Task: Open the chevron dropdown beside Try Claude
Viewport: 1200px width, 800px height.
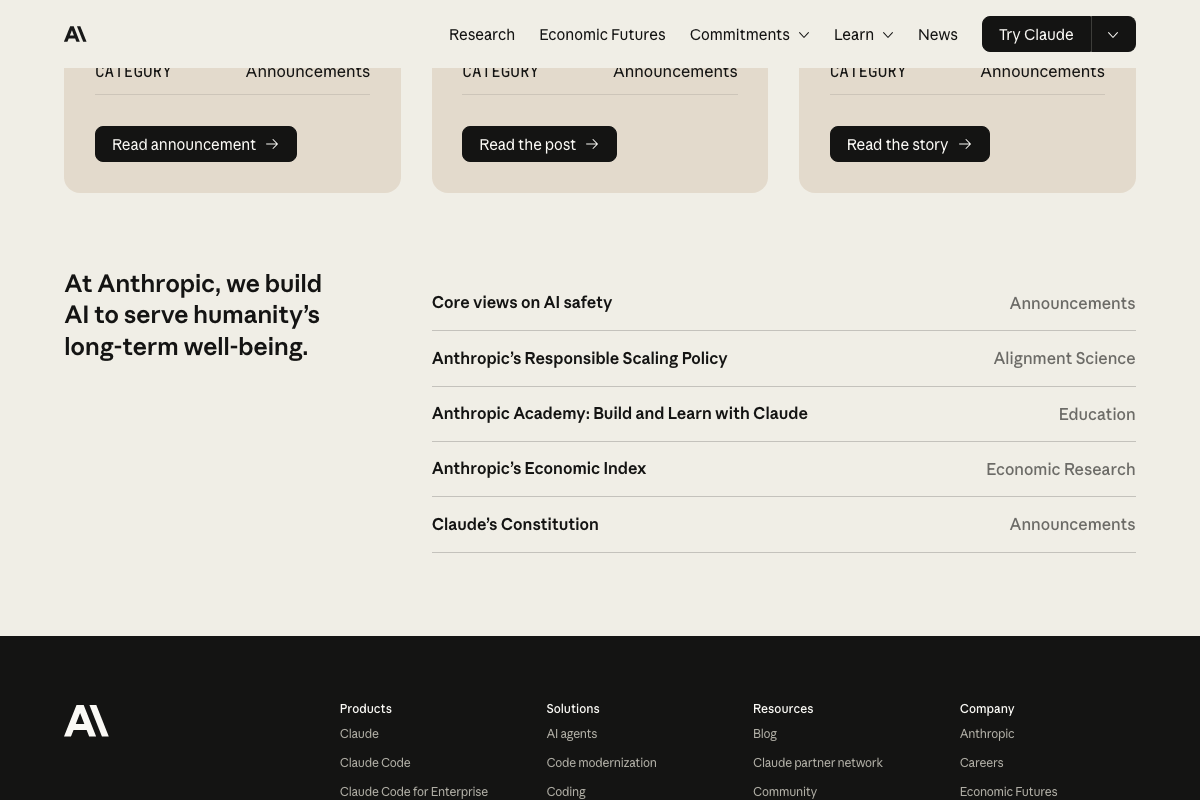Action: point(1113,34)
